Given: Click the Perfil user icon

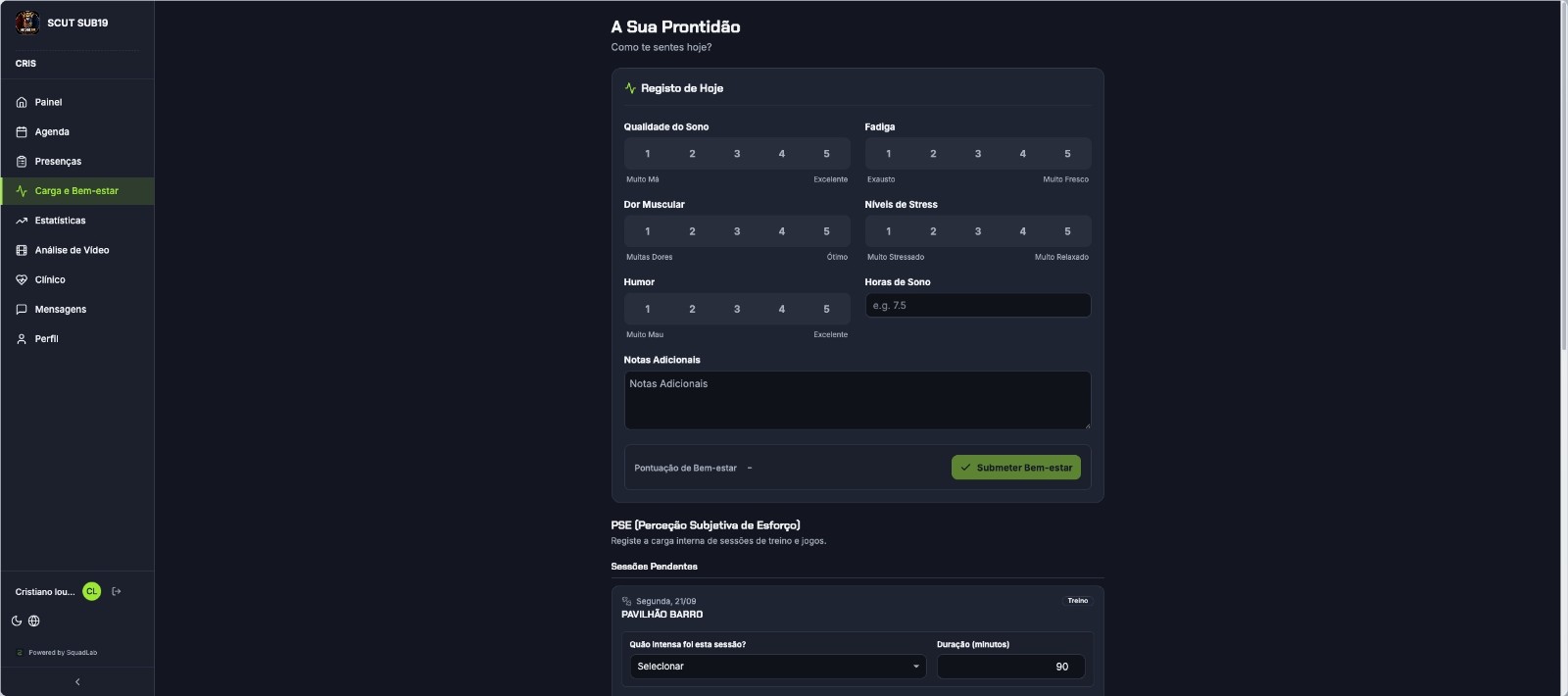Looking at the screenshot, I should click(22, 338).
